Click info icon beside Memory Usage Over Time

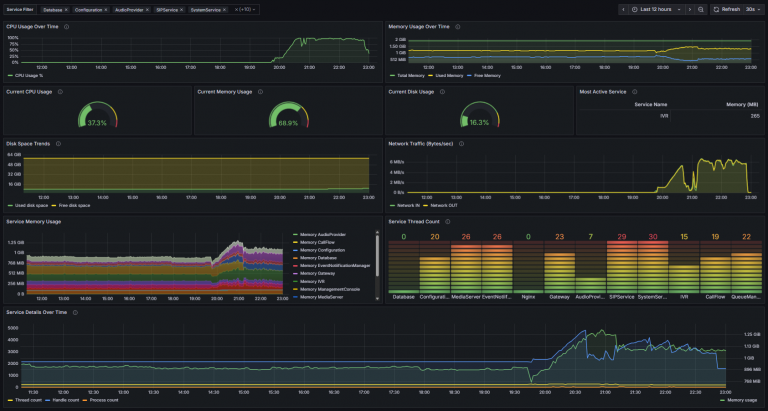tap(457, 27)
